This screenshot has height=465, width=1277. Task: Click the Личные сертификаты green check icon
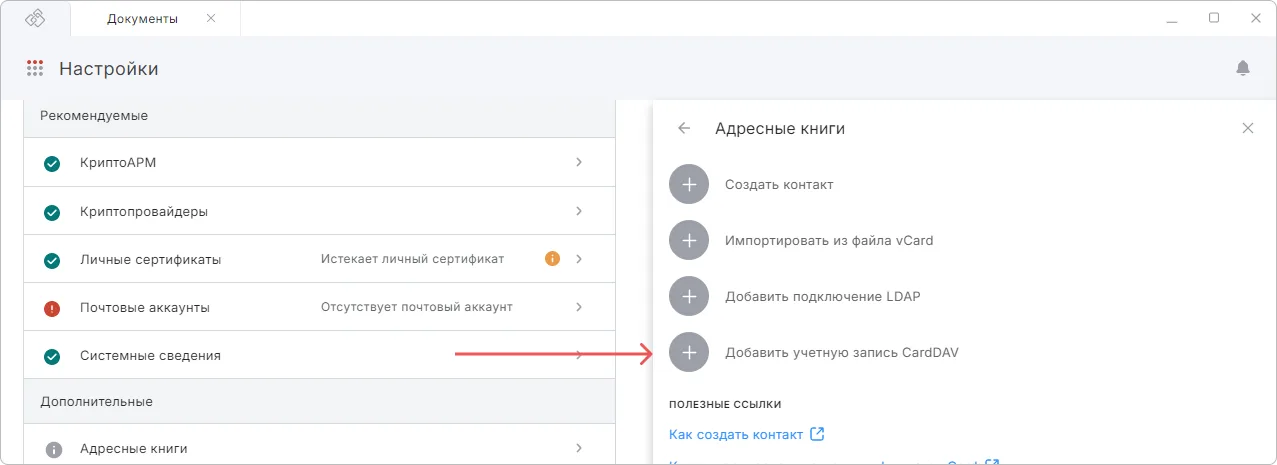(x=53, y=260)
